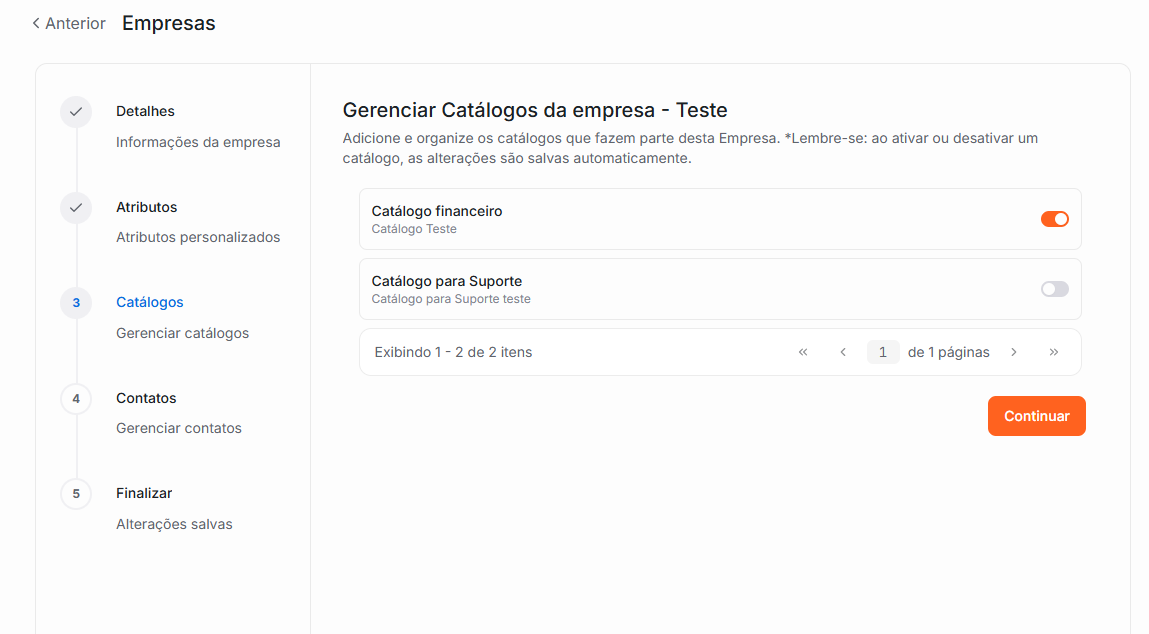Open the Detalhes step checkmark icon
1149x634 pixels.
pos(75,112)
